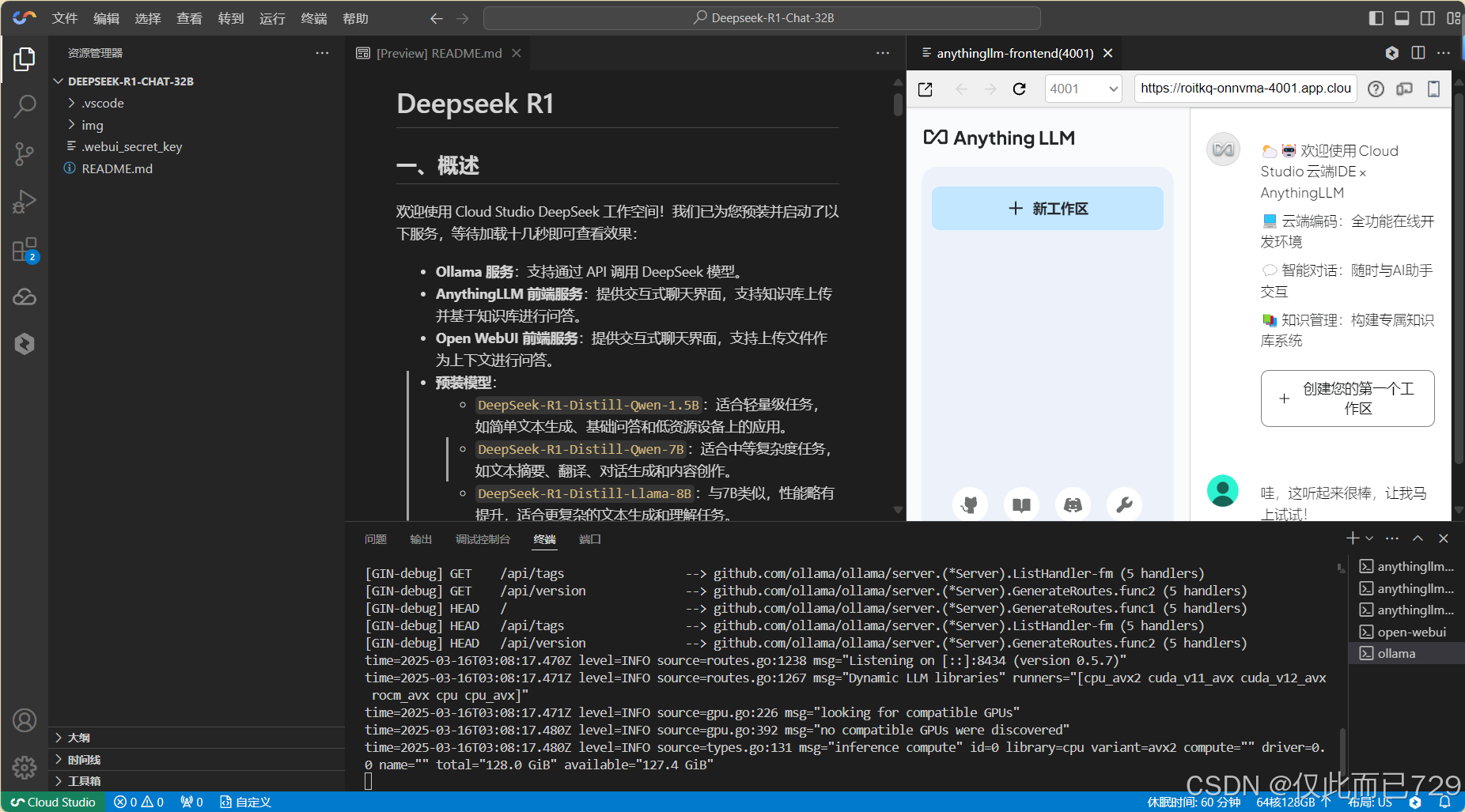
Task: Toggle mobile view icon in preview toolbar
Action: coord(1433,89)
